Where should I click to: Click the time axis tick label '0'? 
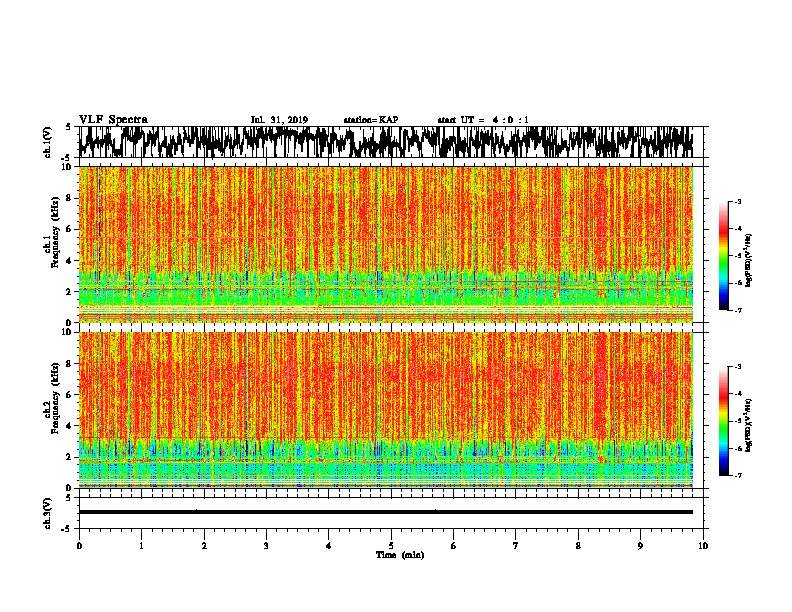point(79,546)
